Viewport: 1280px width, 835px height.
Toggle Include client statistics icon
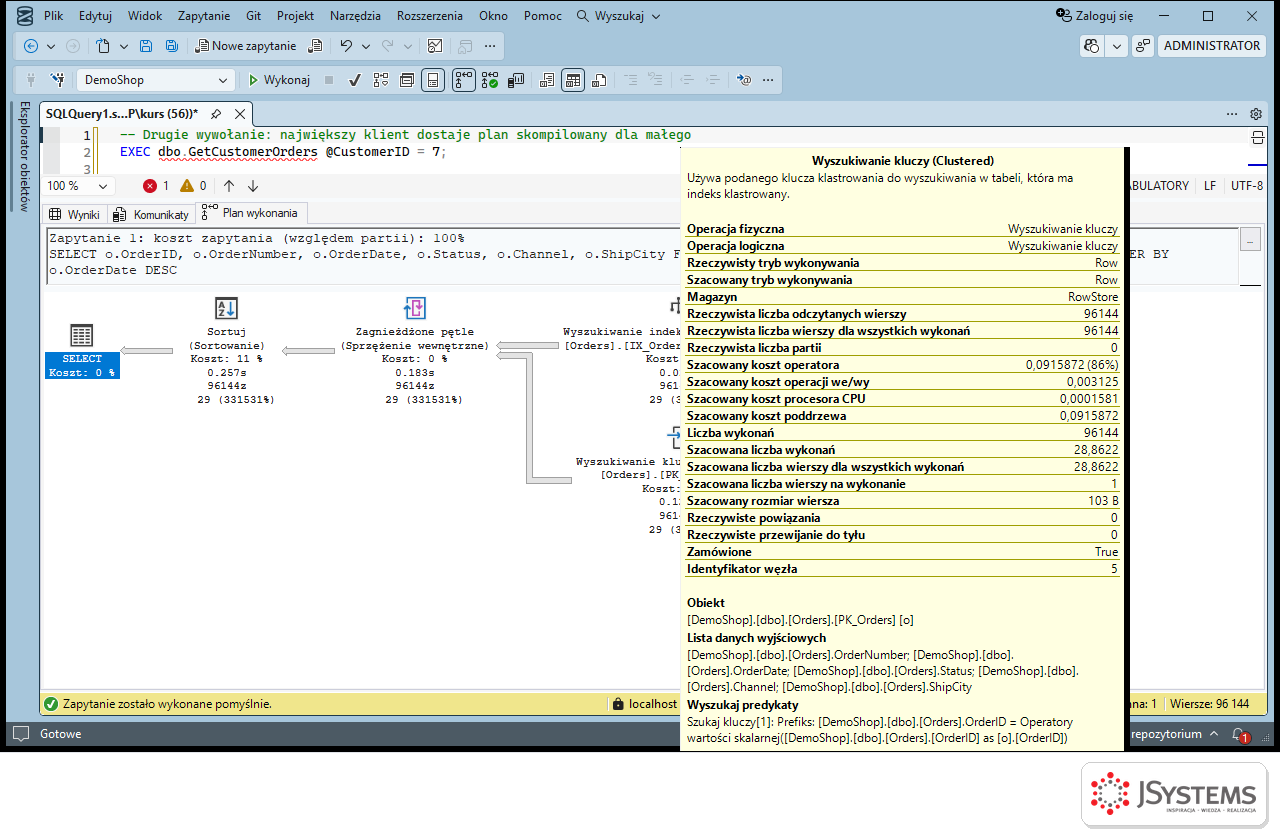pos(517,80)
